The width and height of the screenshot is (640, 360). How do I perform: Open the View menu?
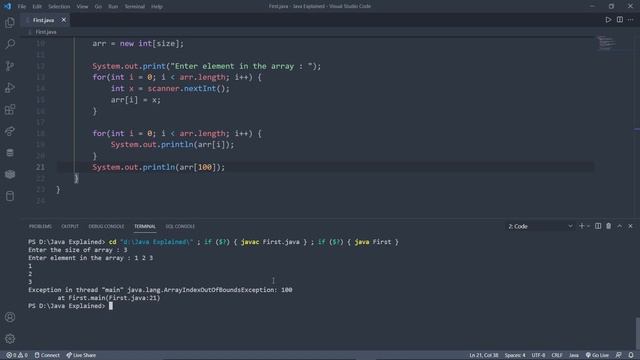pos(82,7)
